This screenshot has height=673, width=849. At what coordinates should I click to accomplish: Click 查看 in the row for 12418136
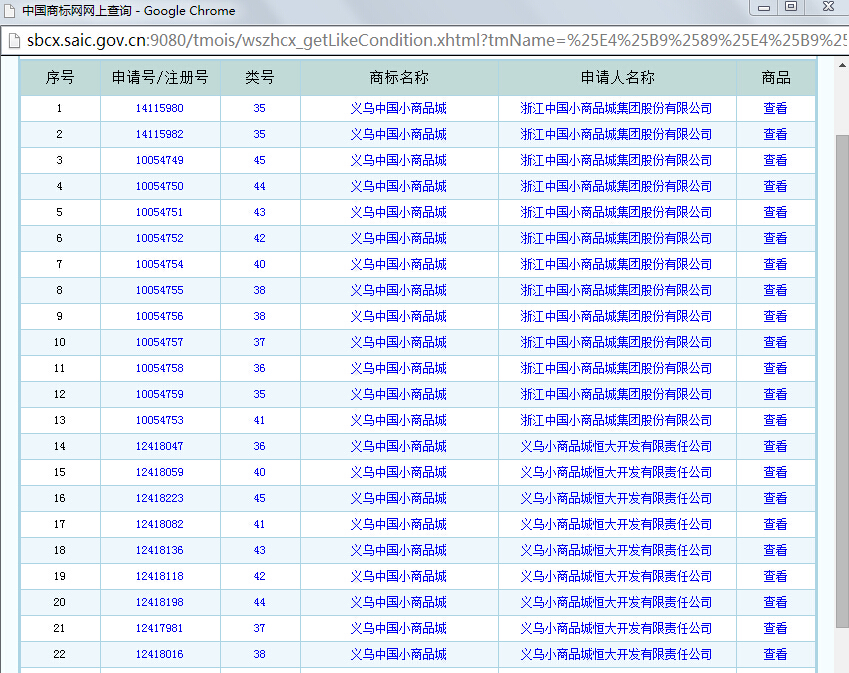775,550
